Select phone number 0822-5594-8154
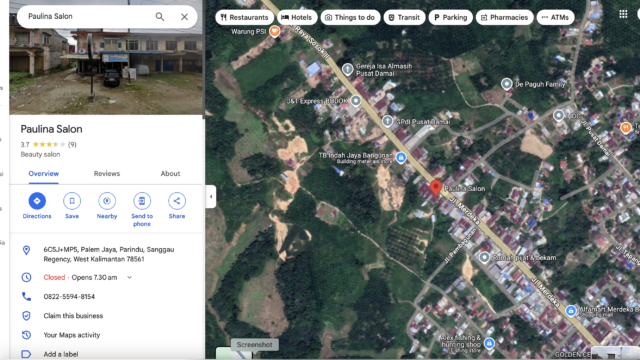The width and height of the screenshot is (640, 360). click(69, 297)
